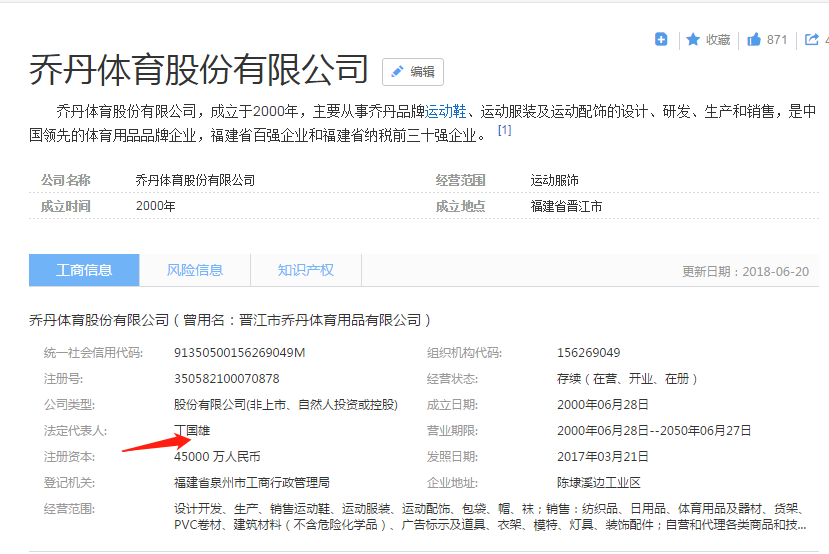Switch to the 知识产权 tab

click(x=306, y=270)
